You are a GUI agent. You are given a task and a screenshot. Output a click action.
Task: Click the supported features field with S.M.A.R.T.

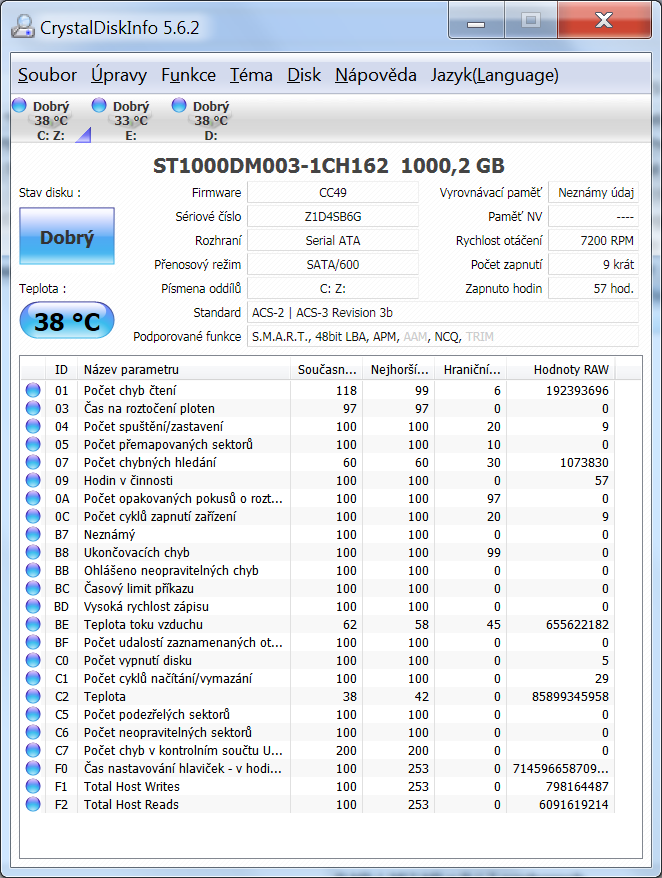pos(442,337)
